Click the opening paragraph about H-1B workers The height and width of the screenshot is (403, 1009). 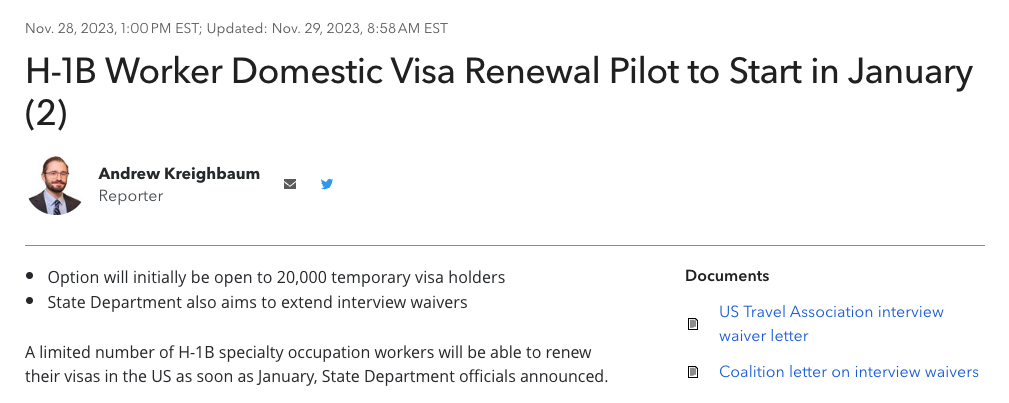[x=317, y=364]
